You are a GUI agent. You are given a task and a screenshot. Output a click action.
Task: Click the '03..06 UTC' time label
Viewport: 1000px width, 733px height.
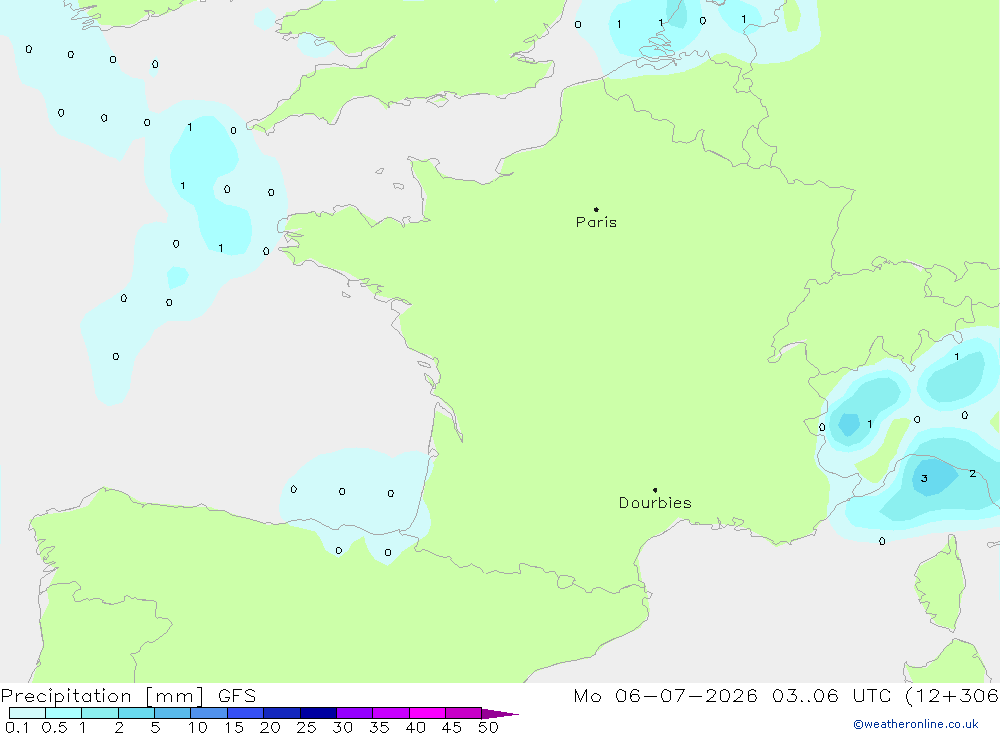pos(831,696)
